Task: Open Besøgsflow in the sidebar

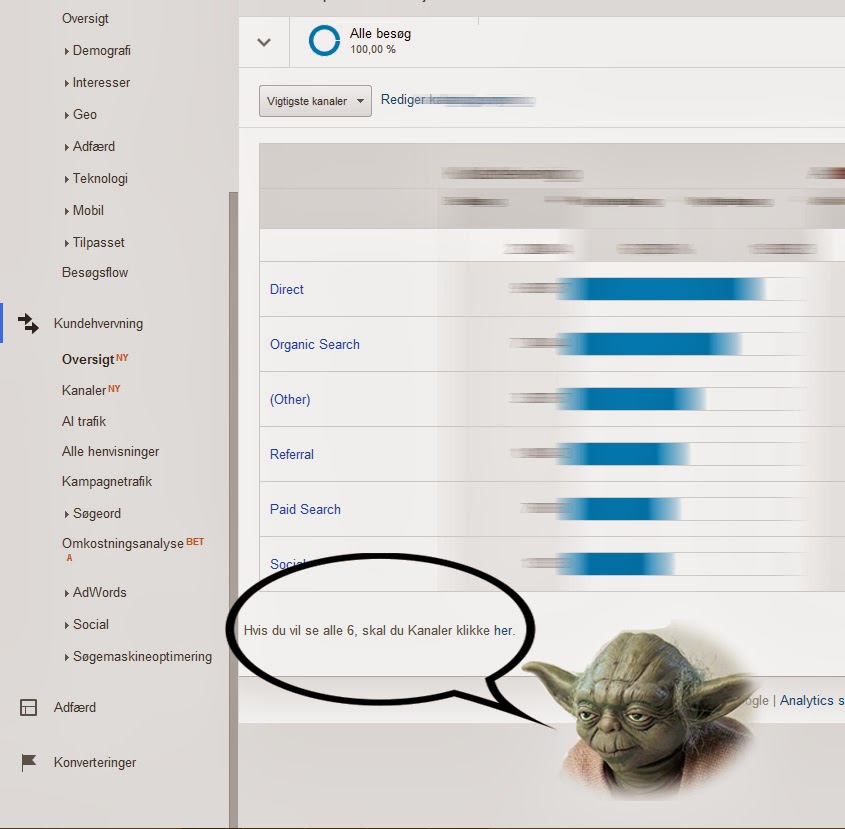Action: [95, 272]
